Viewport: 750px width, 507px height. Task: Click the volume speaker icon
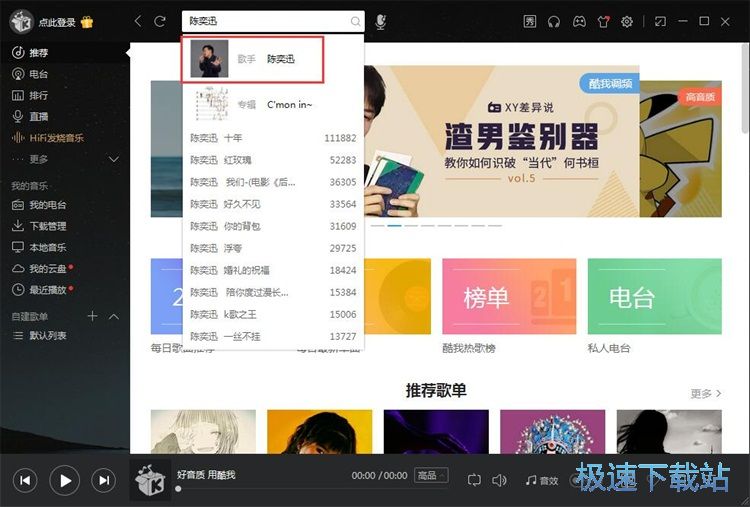(499, 480)
